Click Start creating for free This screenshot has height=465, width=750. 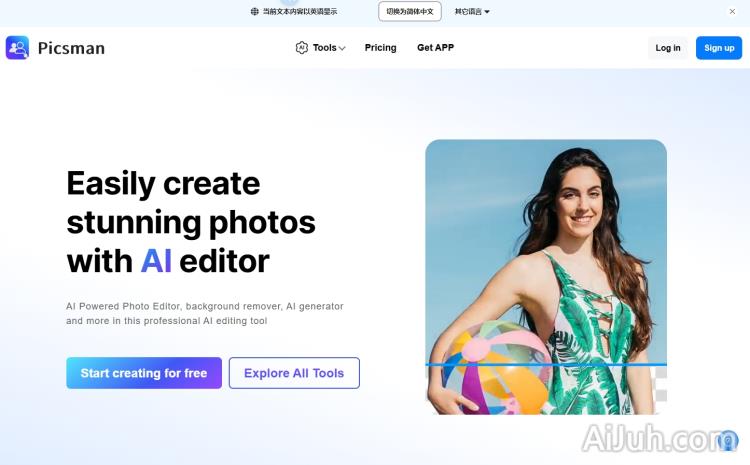click(x=144, y=373)
